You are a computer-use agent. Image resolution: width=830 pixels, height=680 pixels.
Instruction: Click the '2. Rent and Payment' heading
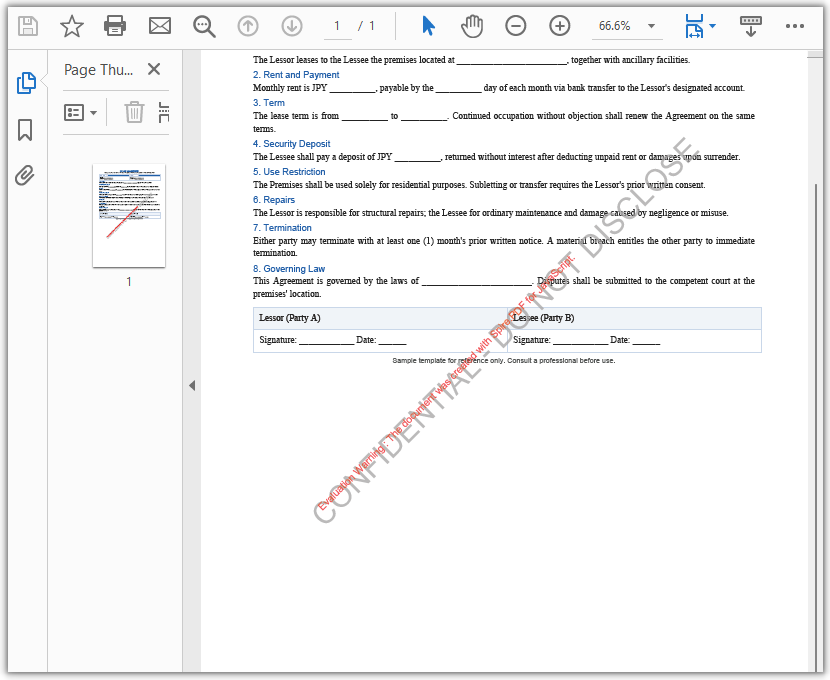click(x=296, y=75)
